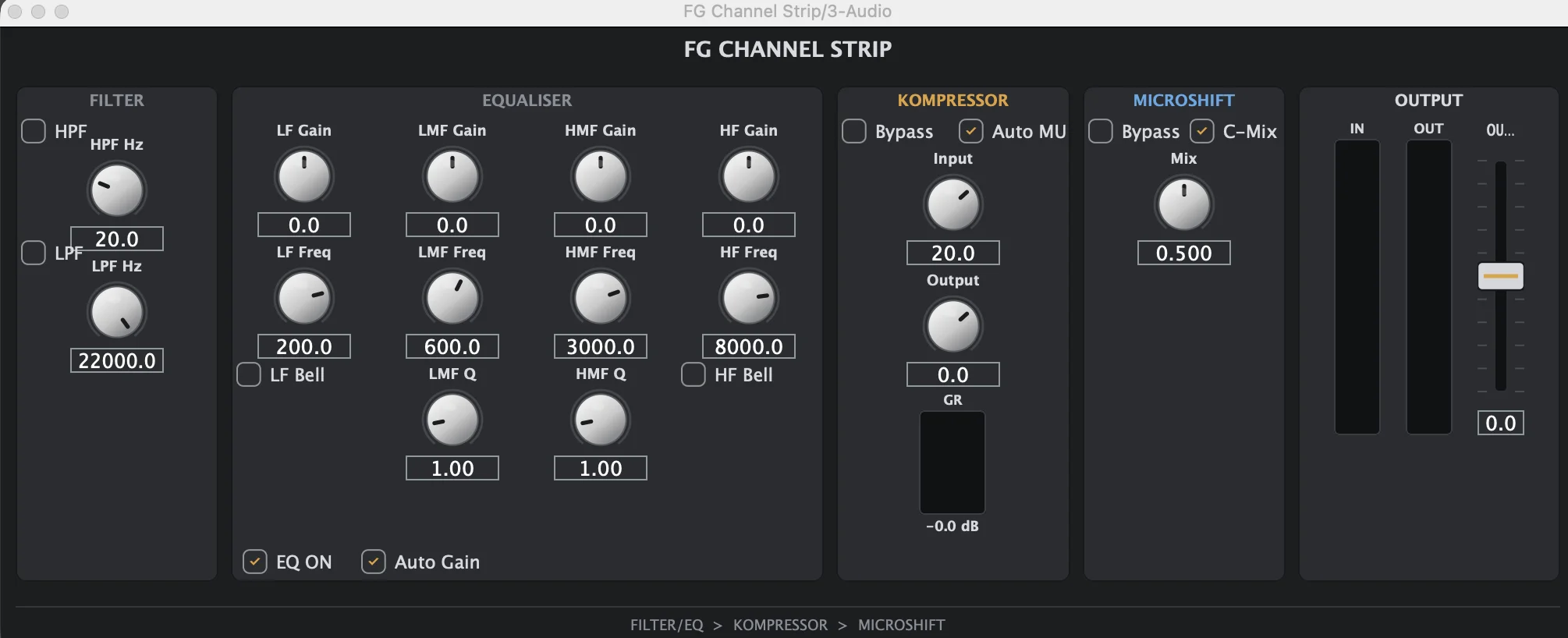Click the LF Gain knob
The height and width of the screenshot is (638, 1568).
point(304,176)
